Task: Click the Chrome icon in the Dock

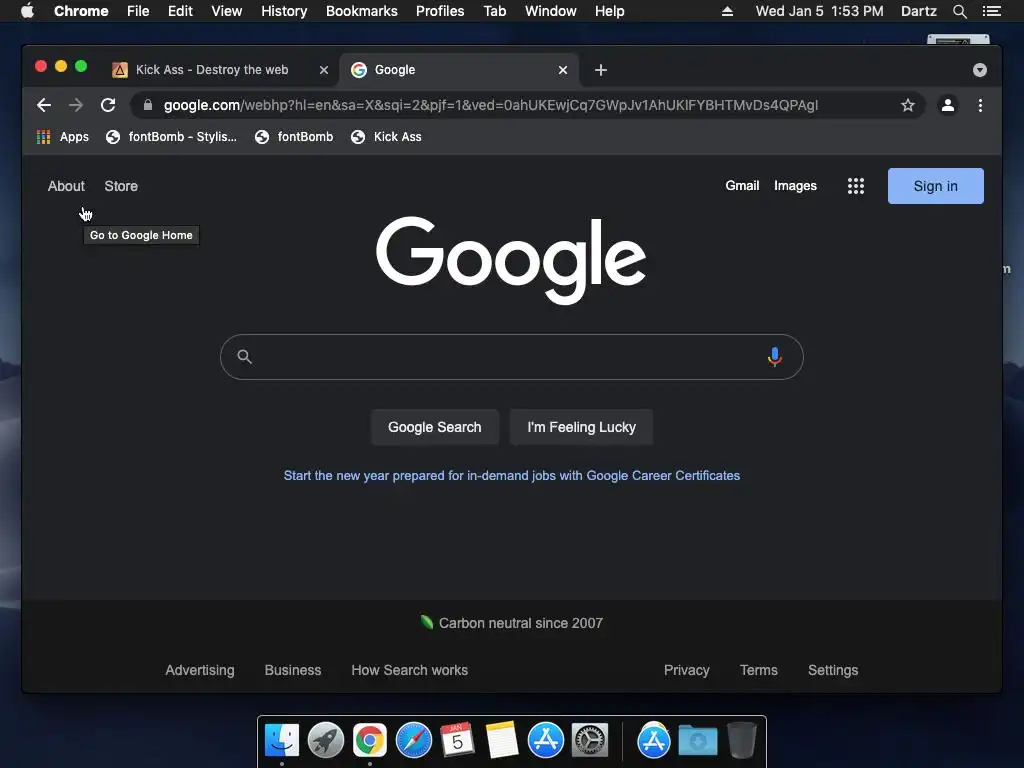Action: [370, 741]
